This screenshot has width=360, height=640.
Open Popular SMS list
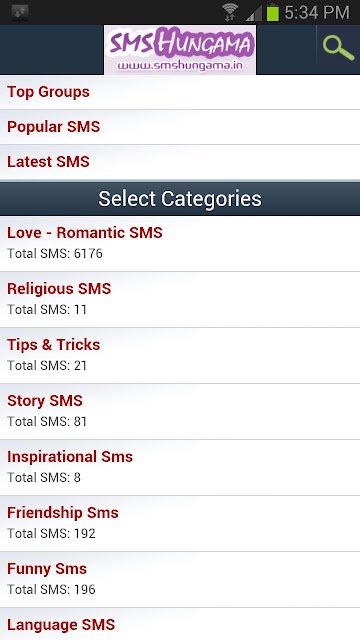click(x=180, y=127)
